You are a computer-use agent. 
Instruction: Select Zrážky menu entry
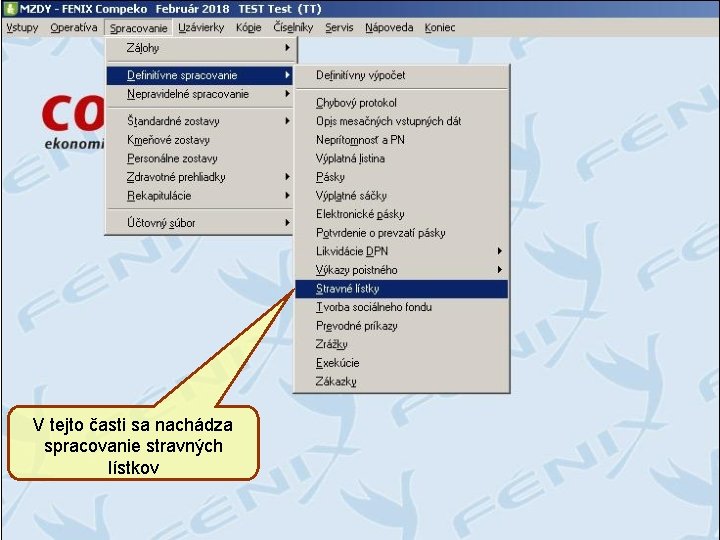pos(402,344)
